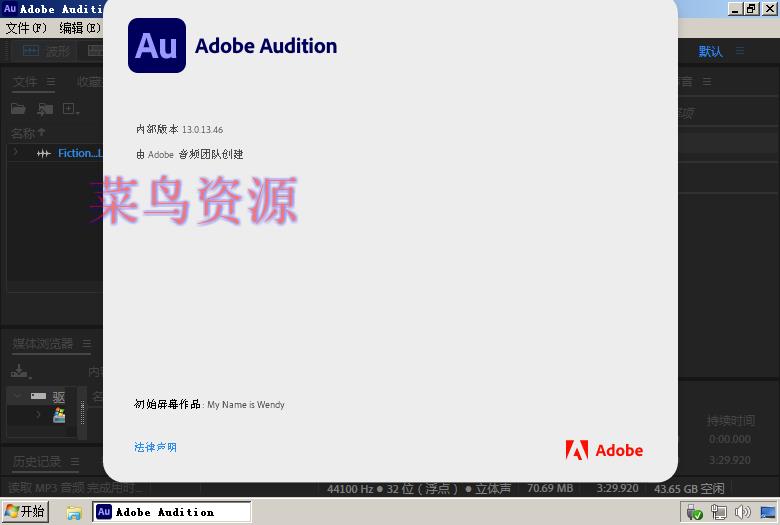This screenshot has width=780, height=525.
Task: Click the 70.69 MB status bar value
Action: [x=550, y=488]
